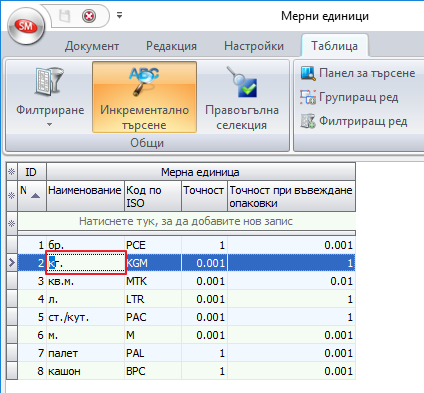
Task: Click the MTK ISO code cell
Action: tap(153, 281)
